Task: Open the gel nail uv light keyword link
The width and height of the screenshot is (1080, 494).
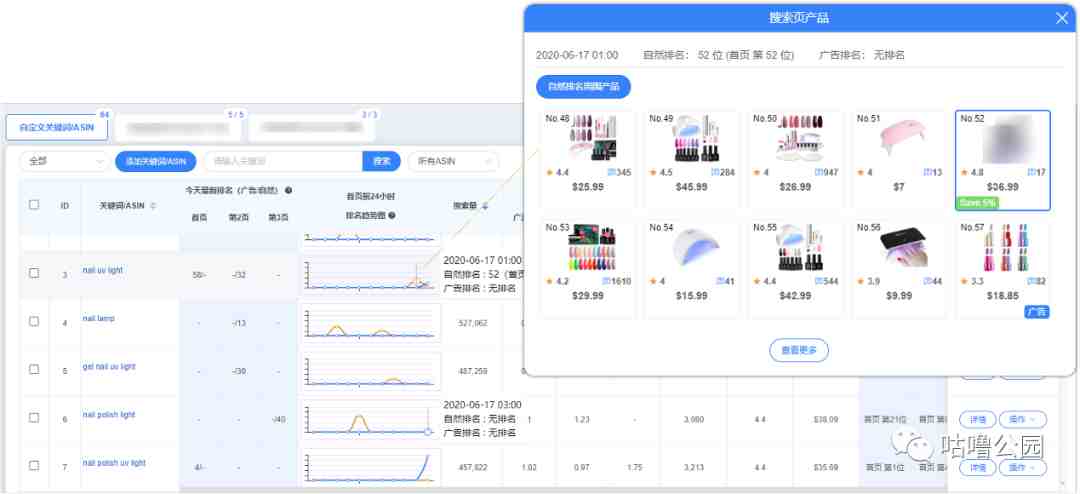Action: [109, 367]
